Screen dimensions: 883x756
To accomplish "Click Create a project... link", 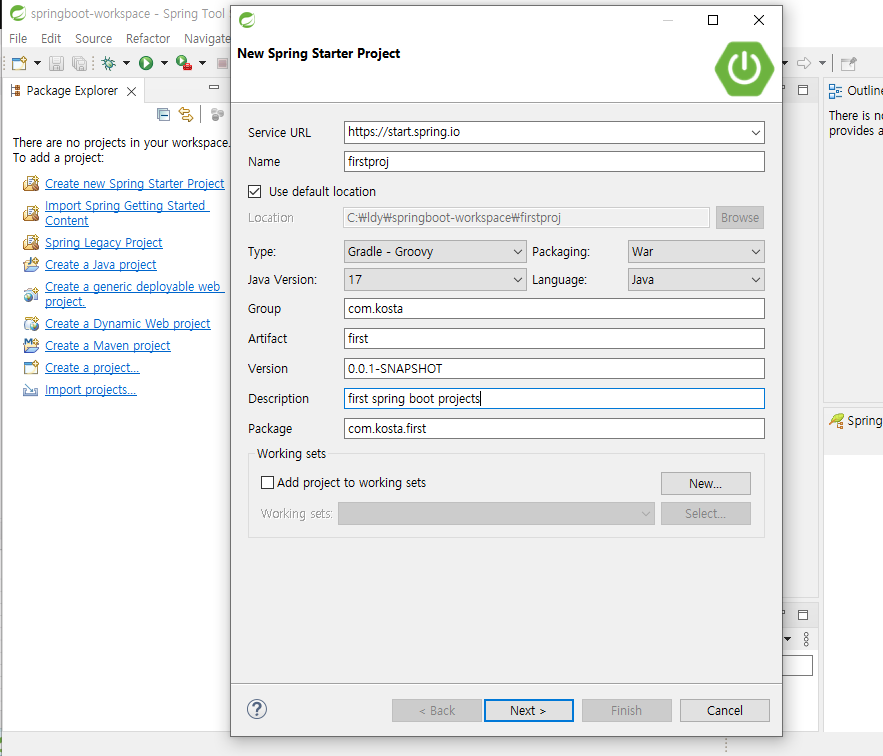I will point(92,368).
